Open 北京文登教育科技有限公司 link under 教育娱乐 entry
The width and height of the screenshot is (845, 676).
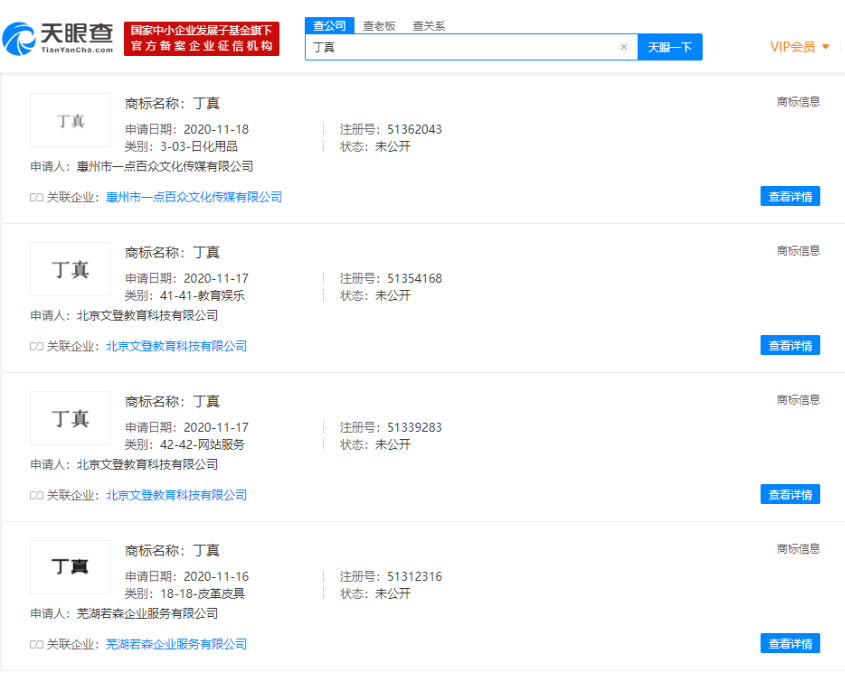pyautogui.click(x=176, y=346)
